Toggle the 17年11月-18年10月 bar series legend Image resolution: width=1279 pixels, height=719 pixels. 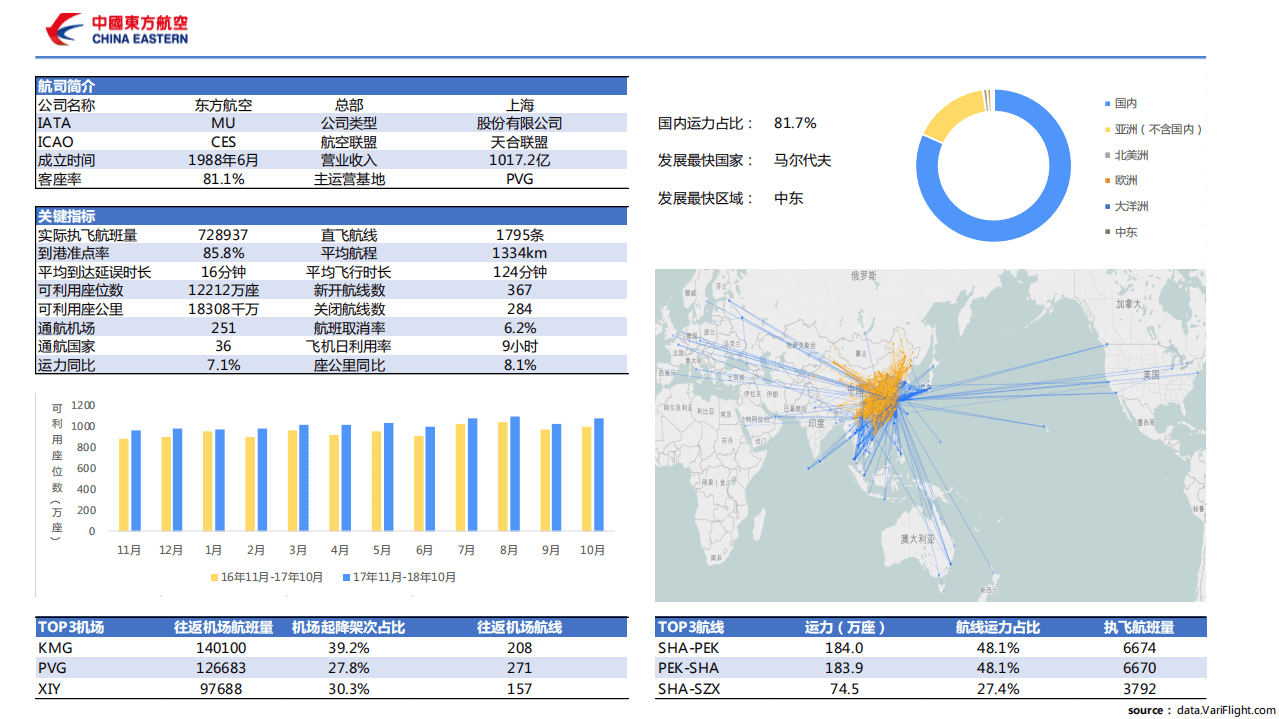pos(398,578)
